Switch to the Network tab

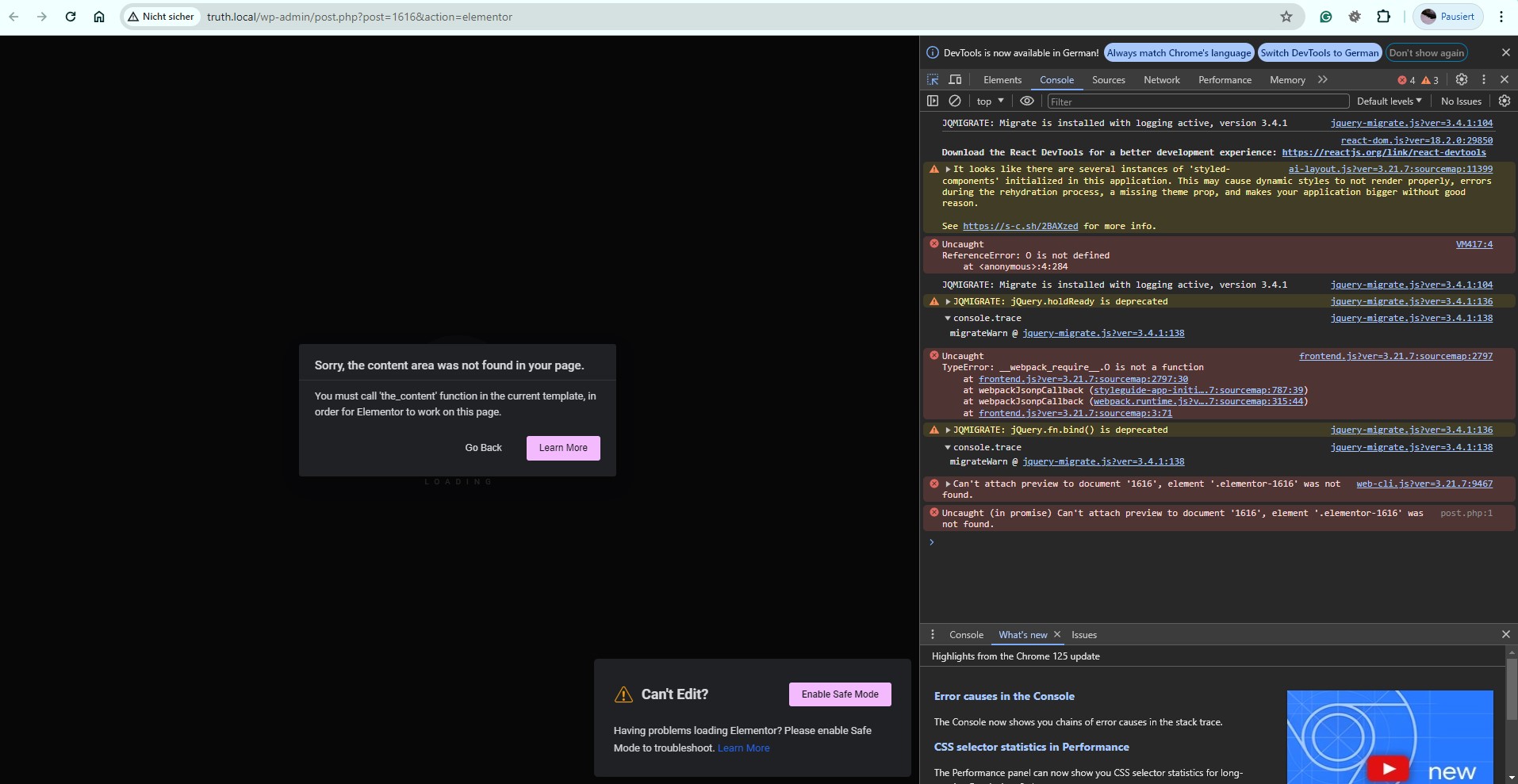tap(1161, 80)
